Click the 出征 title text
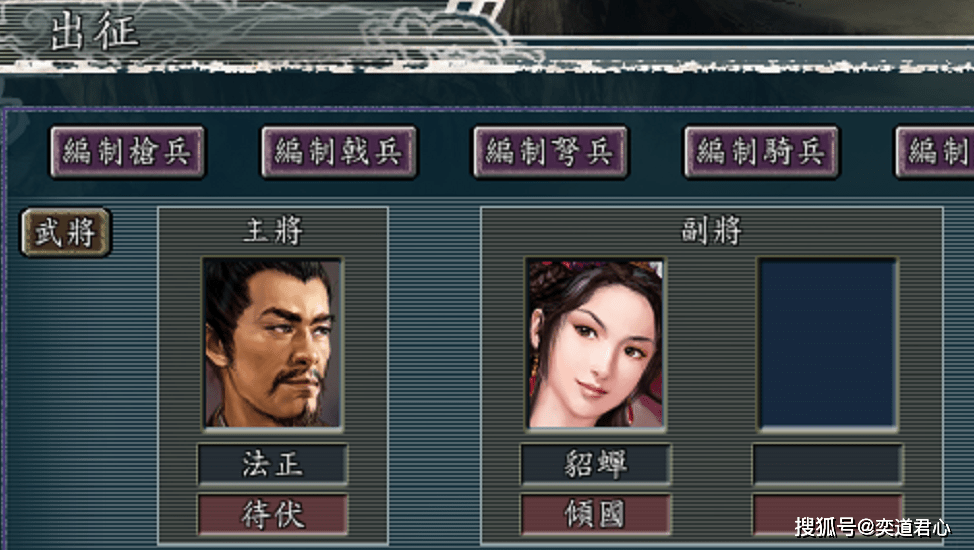The image size is (974, 550). 94,31
